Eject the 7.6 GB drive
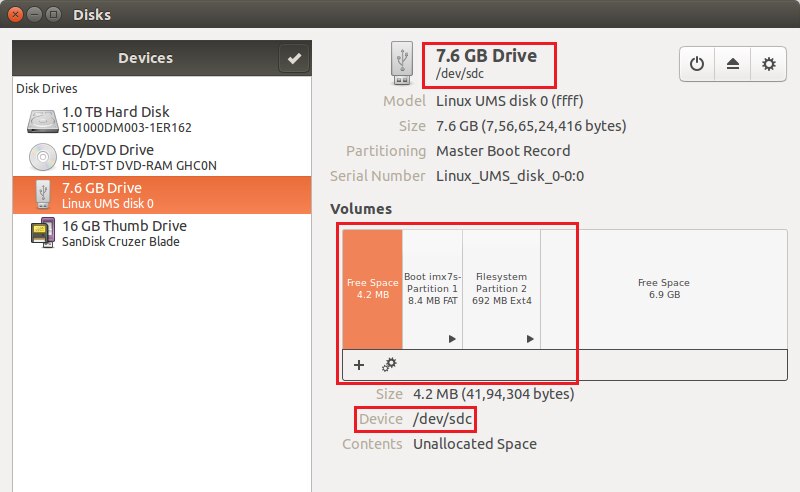Screen dimensions: 800x492 tap(733, 64)
